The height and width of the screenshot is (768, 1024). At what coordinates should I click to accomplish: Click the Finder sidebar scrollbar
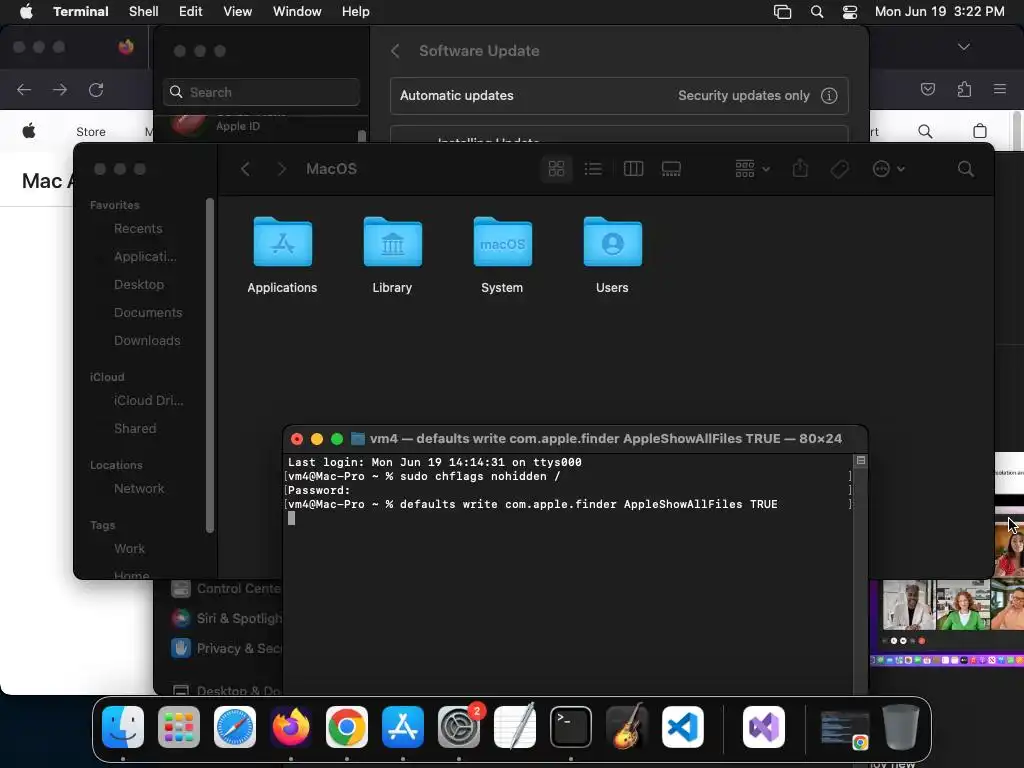(210, 366)
